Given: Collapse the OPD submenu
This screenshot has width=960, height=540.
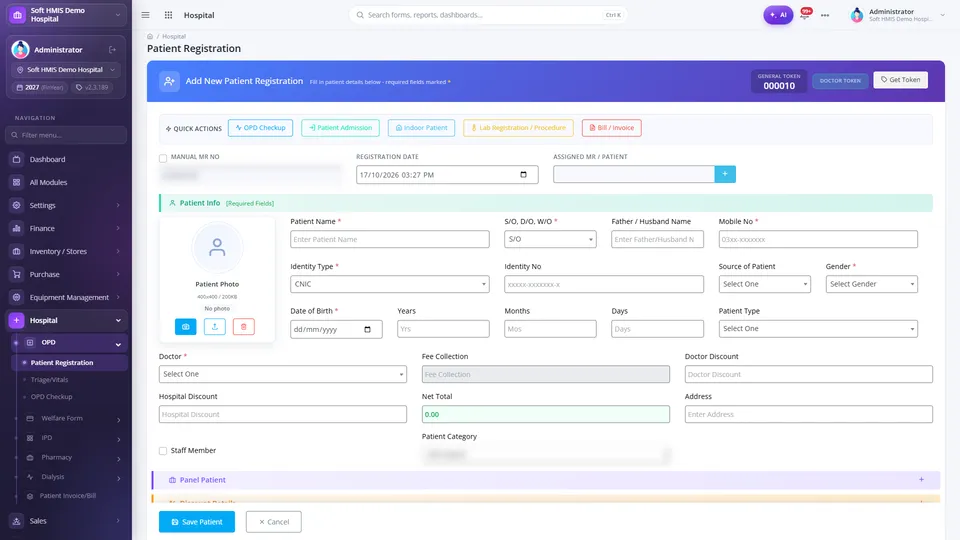Looking at the screenshot, I should coord(69,343).
